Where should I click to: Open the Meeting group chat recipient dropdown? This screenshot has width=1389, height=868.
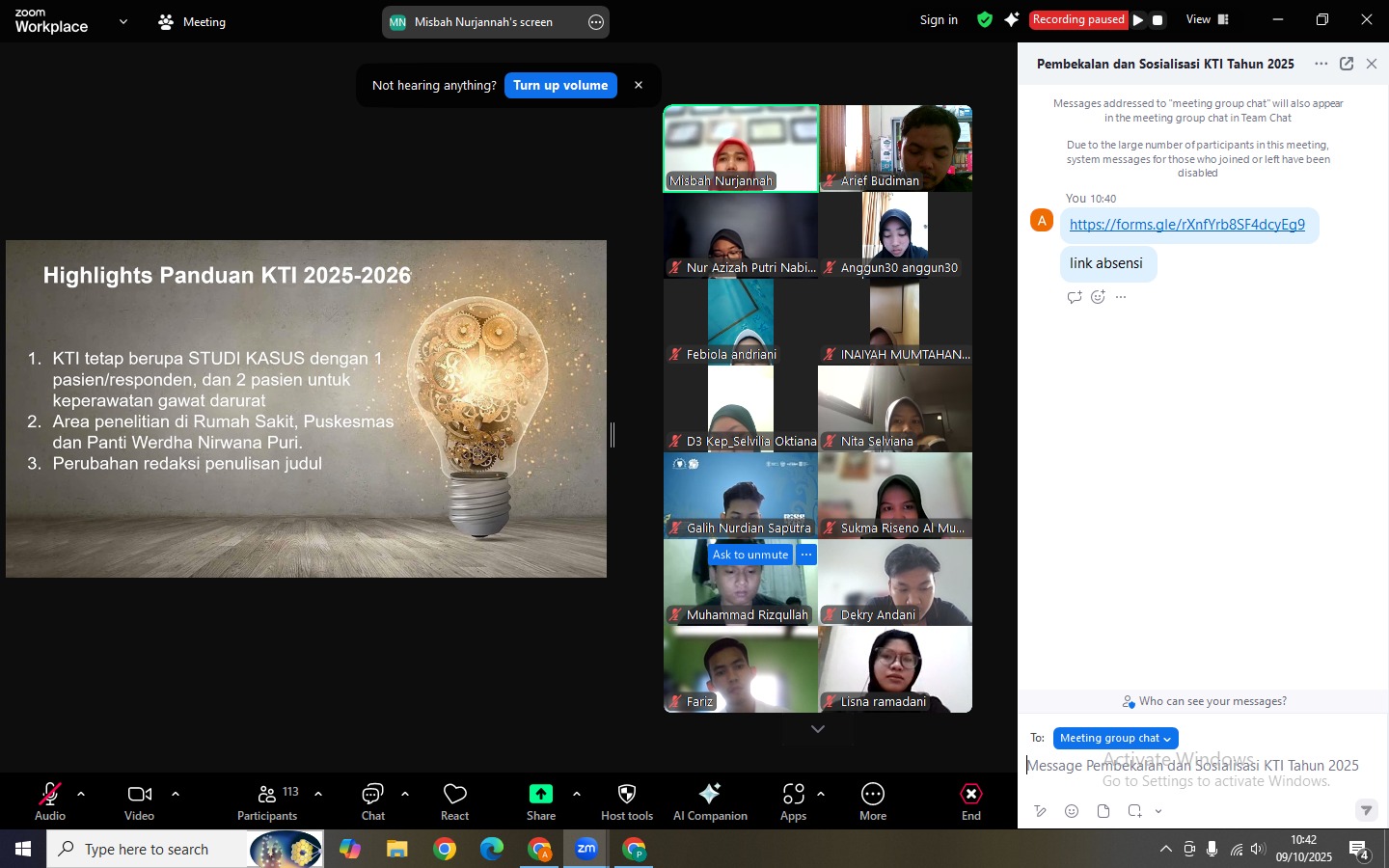(x=1115, y=738)
